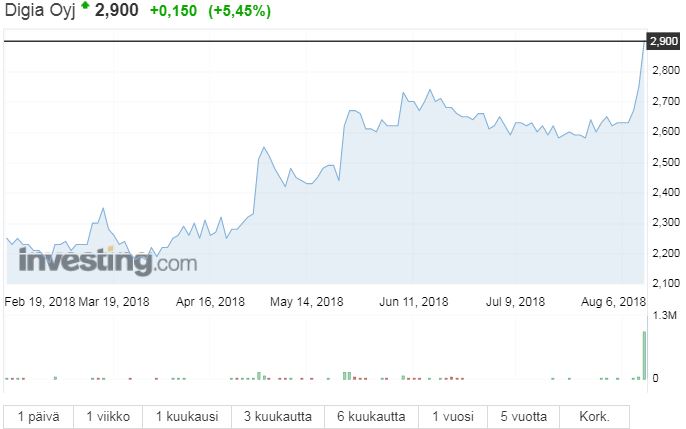This screenshot has height=429, width=686.
Task: Click the +0,150 price change value
Action: coord(173,11)
